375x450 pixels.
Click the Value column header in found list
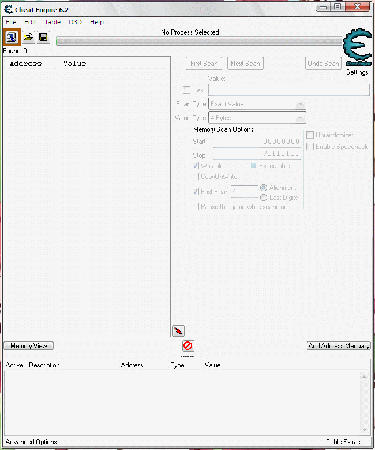click(x=75, y=63)
